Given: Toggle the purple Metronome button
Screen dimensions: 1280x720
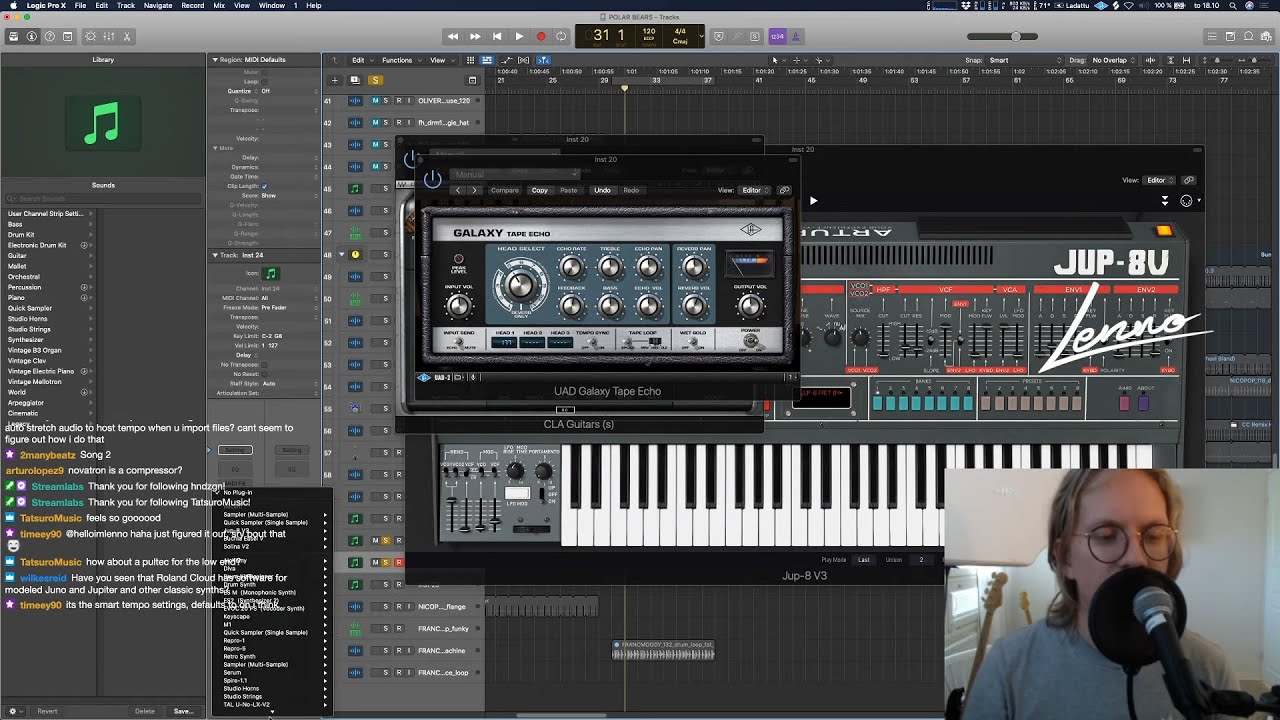Looking at the screenshot, I should [x=796, y=36].
